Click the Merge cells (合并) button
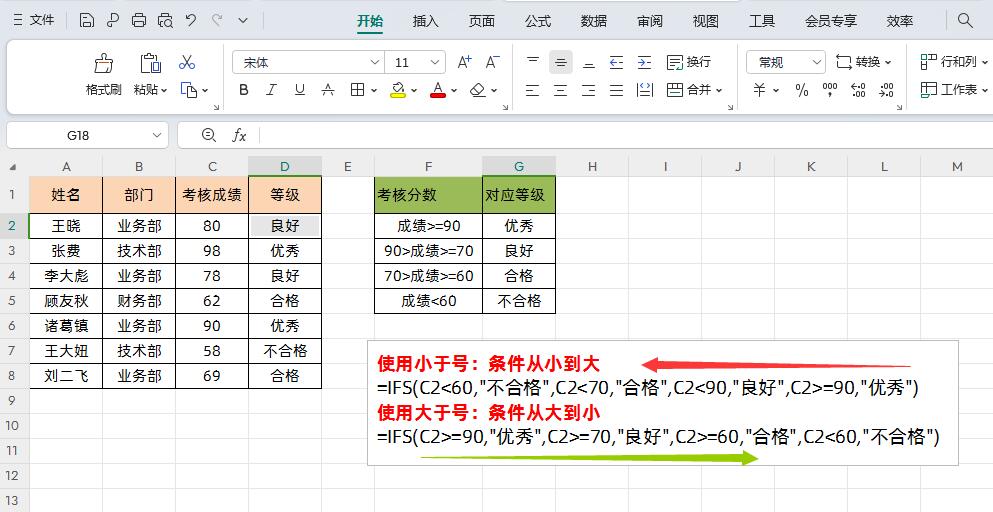Screen dimensions: 993x512 [694, 90]
